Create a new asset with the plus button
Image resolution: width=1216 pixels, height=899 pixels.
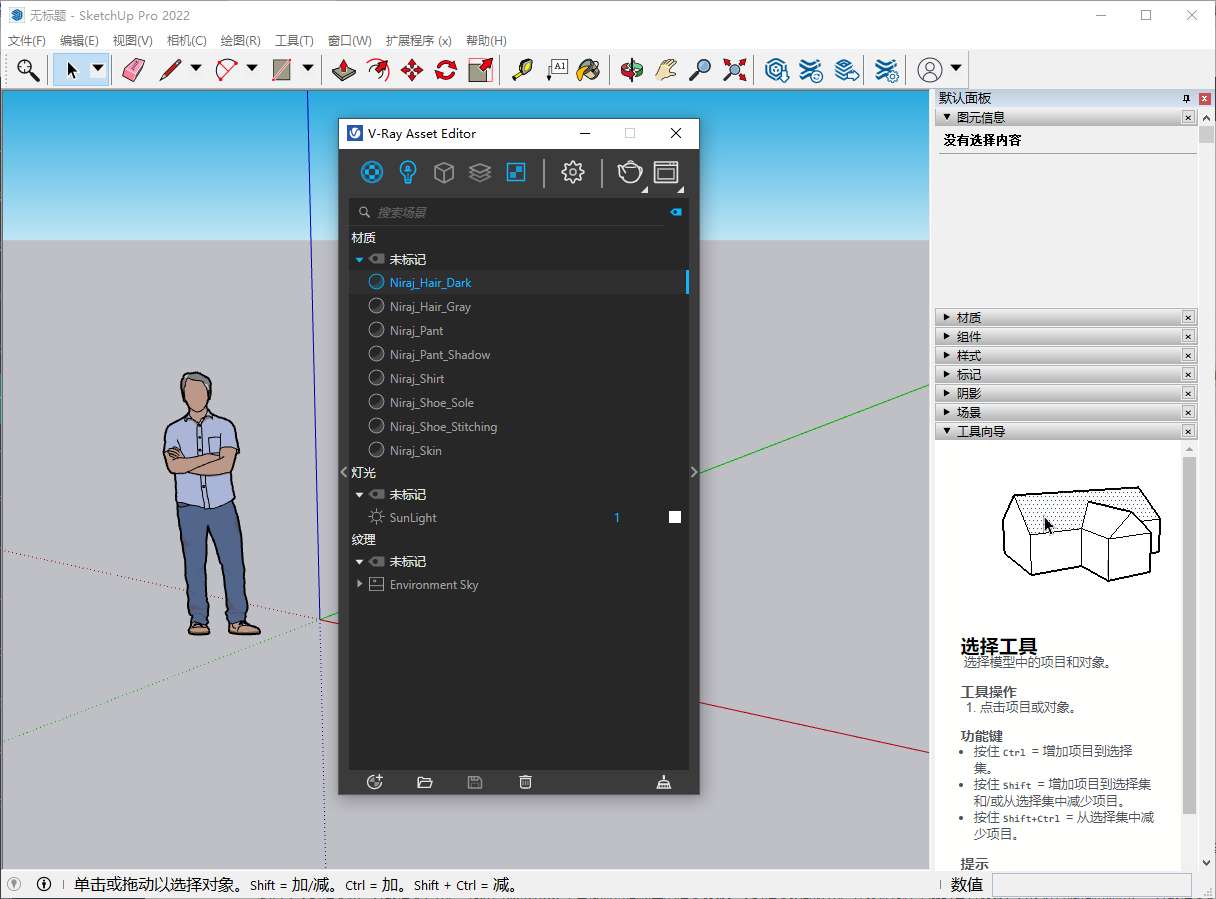[x=374, y=782]
